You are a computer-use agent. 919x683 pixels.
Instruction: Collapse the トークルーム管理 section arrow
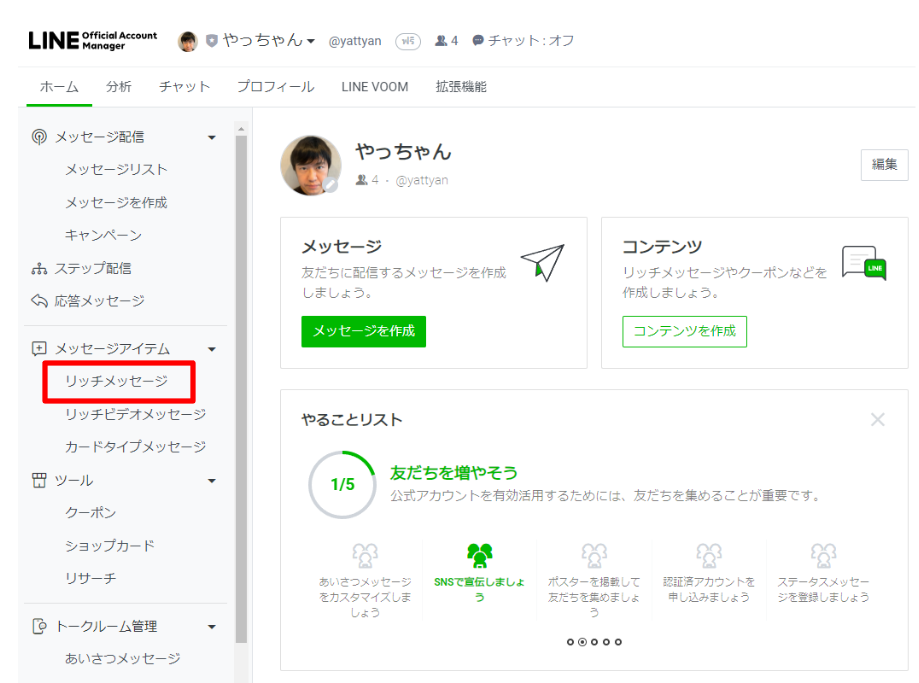[212, 627]
